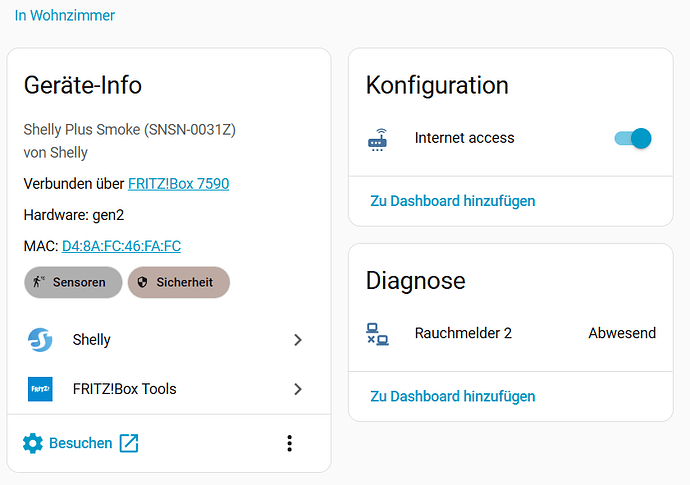This screenshot has height=485, width=690.
Task: Open the 'In Wohnzimmer' area link
Action: pos(65,15)
